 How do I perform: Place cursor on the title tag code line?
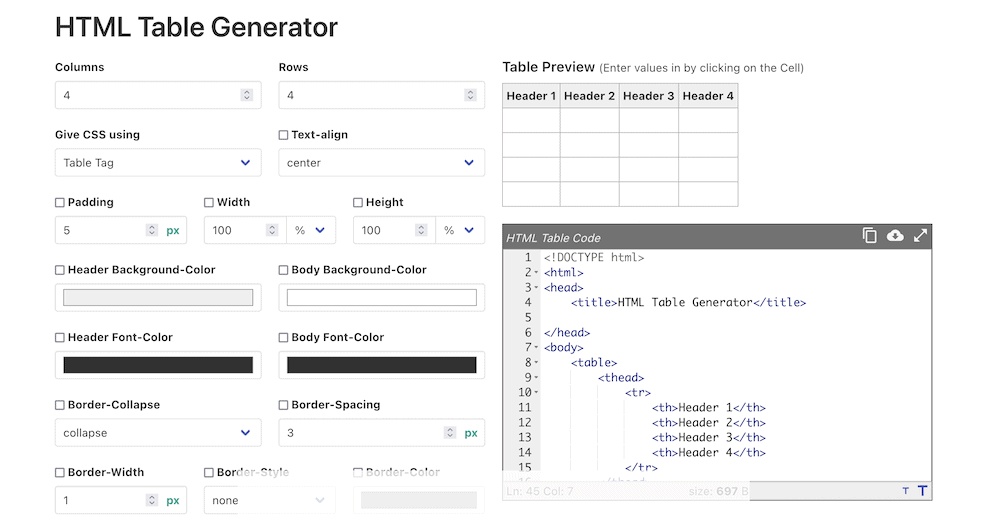pos(688,302)
